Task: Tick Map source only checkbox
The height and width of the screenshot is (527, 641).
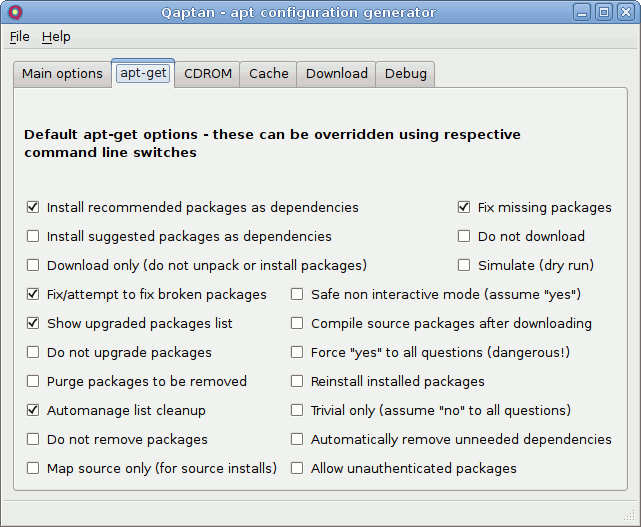Action: pos(33,468)
